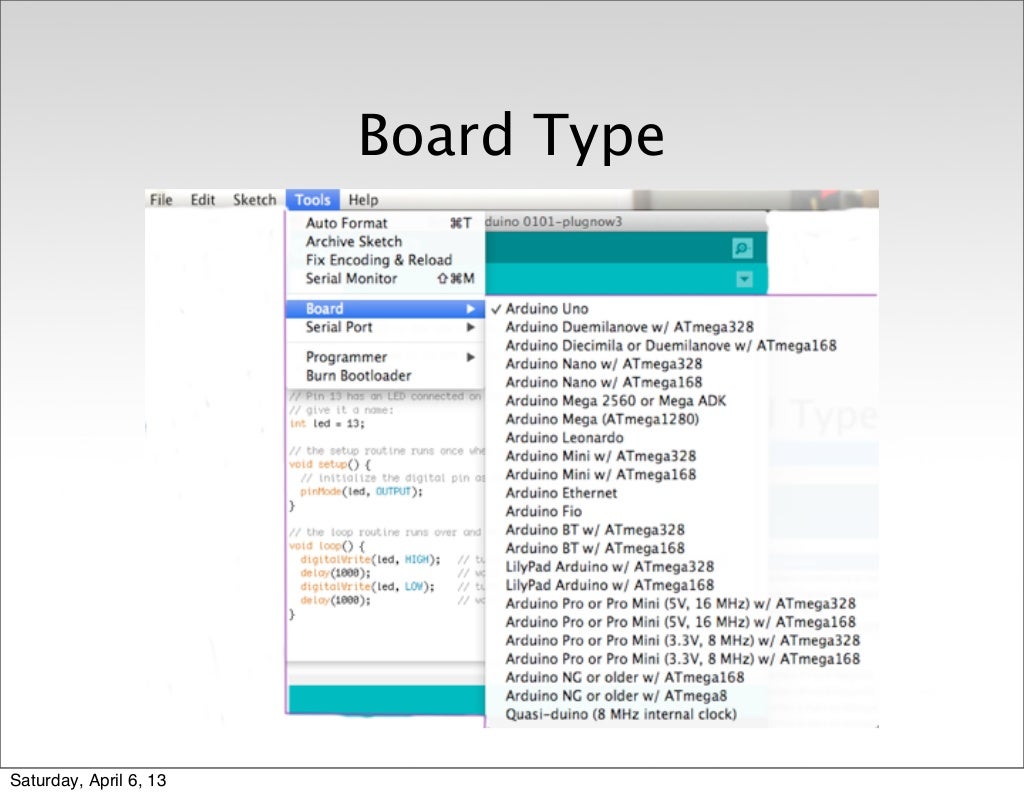Choose Arduino BT w/ ATmega168
This screenshot has height=797, width=1024.
point(681,549)
